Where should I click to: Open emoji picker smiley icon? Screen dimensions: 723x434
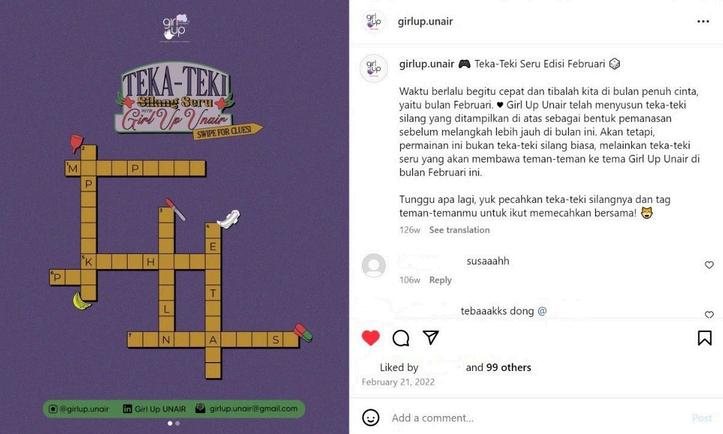tap(371, 418)
